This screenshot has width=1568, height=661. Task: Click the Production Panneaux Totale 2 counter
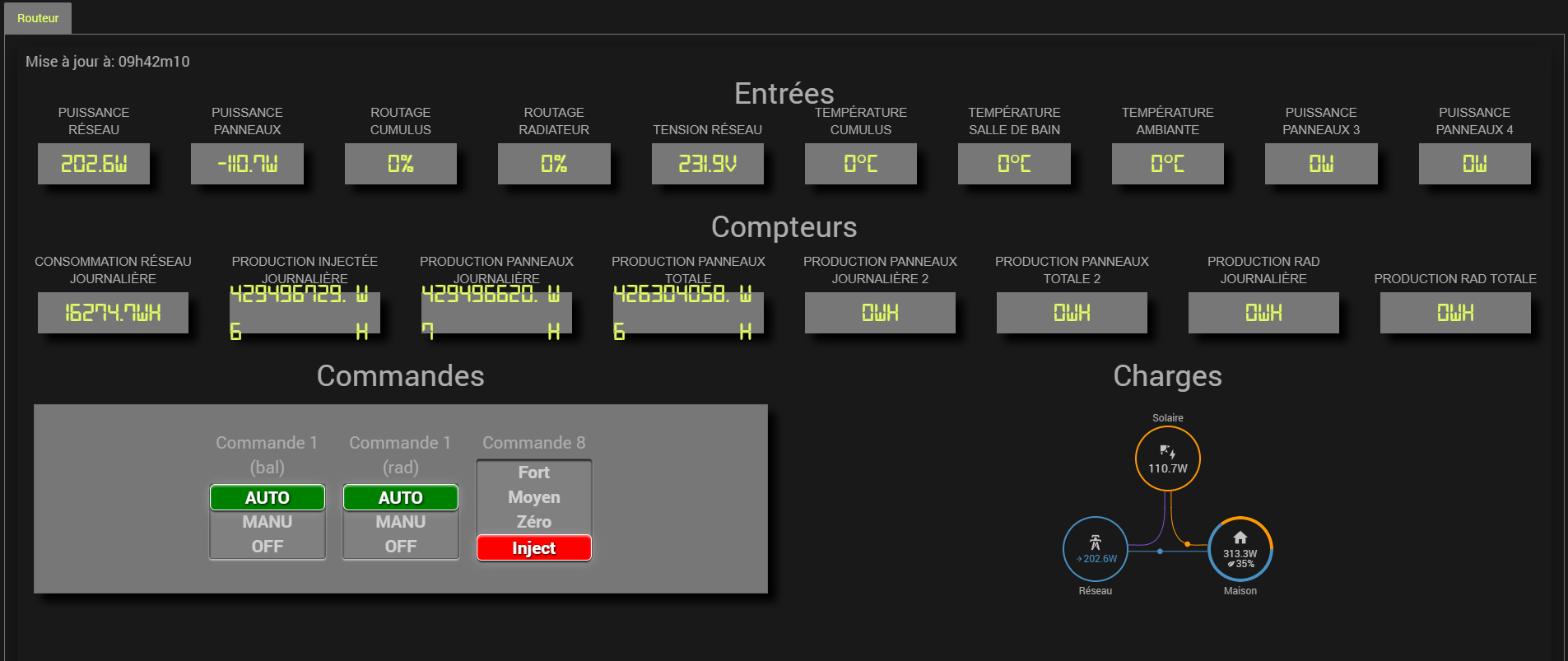[x=1072, y=313]
